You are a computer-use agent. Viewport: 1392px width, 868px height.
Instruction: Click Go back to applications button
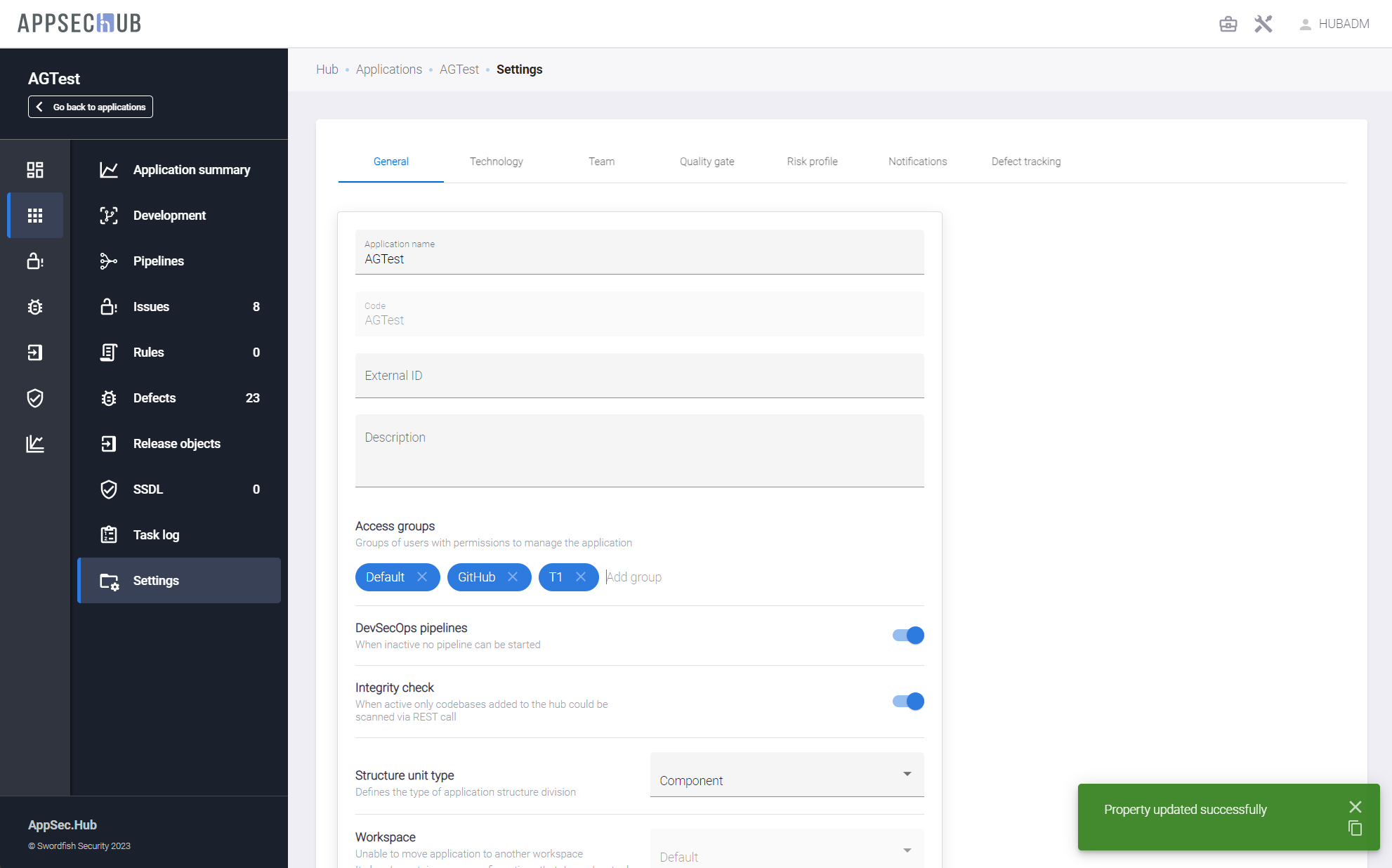coord(91,107)
